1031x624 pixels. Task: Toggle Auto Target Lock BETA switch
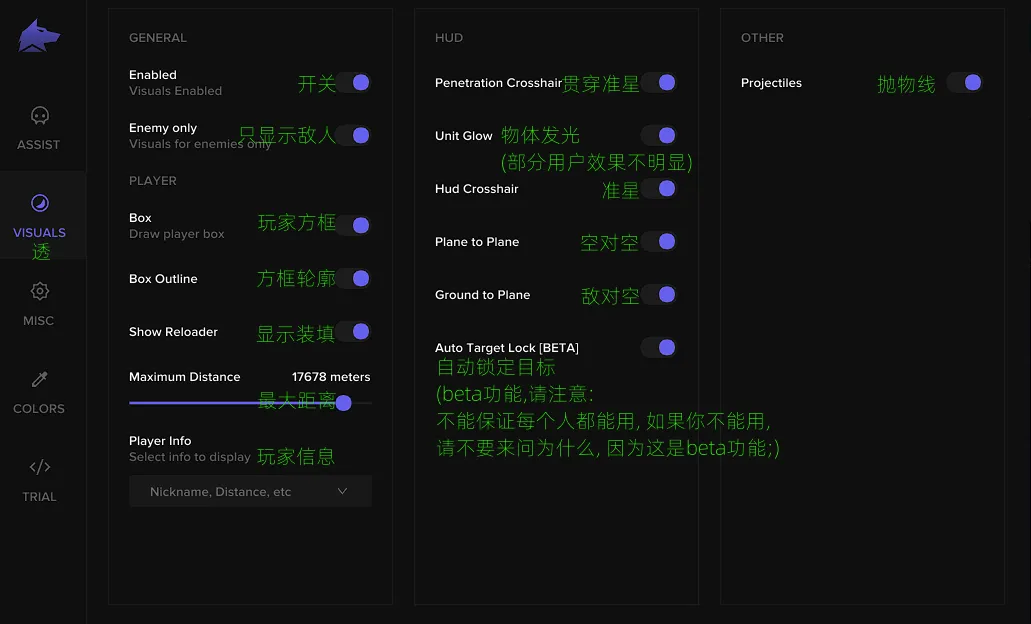tap(659, 348)
